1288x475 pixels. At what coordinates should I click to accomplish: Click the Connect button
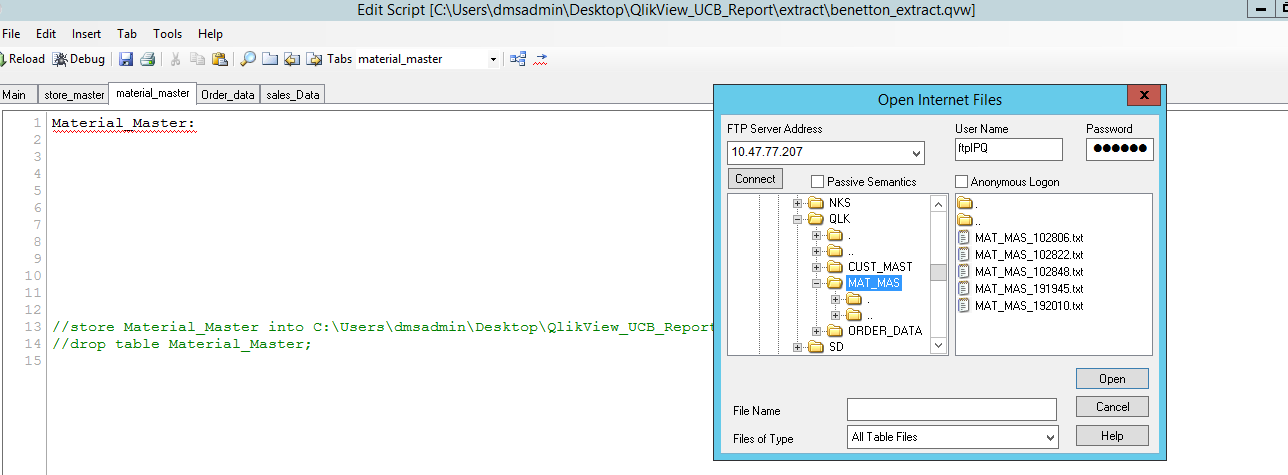[755, 179]
